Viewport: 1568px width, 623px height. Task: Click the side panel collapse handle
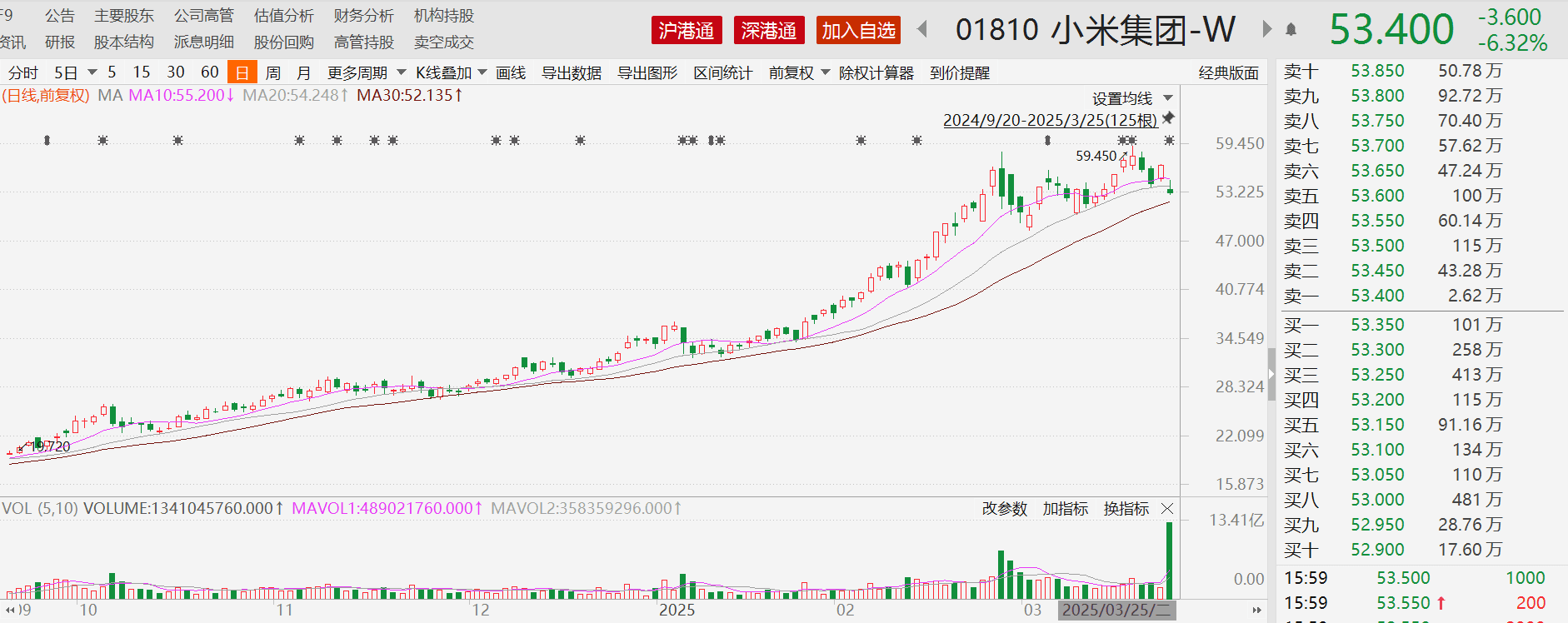[x=1271, y=375]
